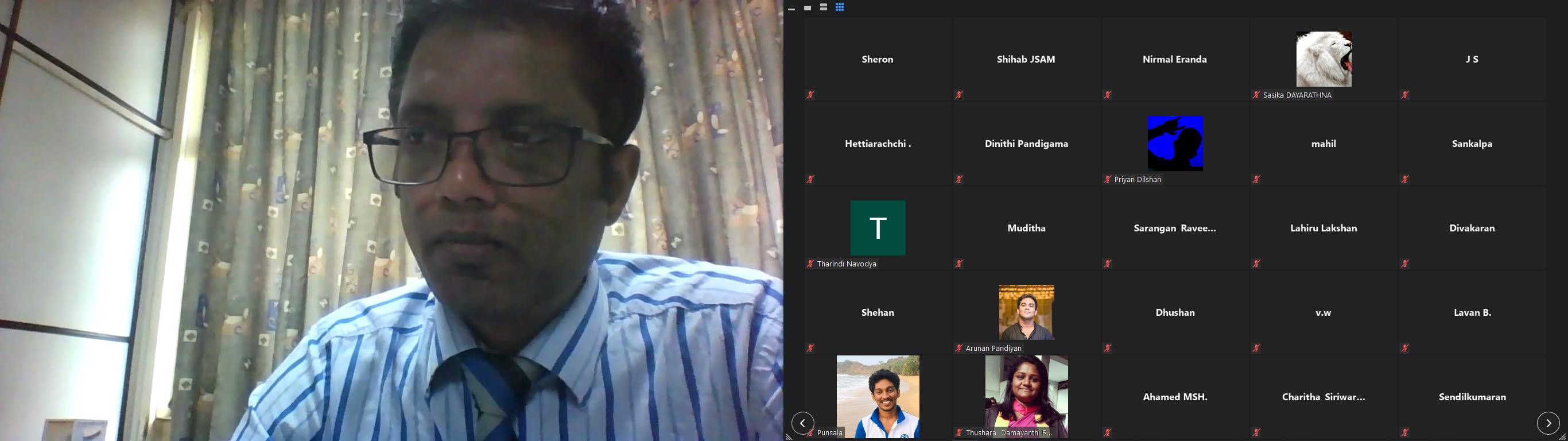Viewport: 1568px width, 441px height.
Task: Click muted mic icon on Sankalpa tile
Action: (x=1405, y=180)
